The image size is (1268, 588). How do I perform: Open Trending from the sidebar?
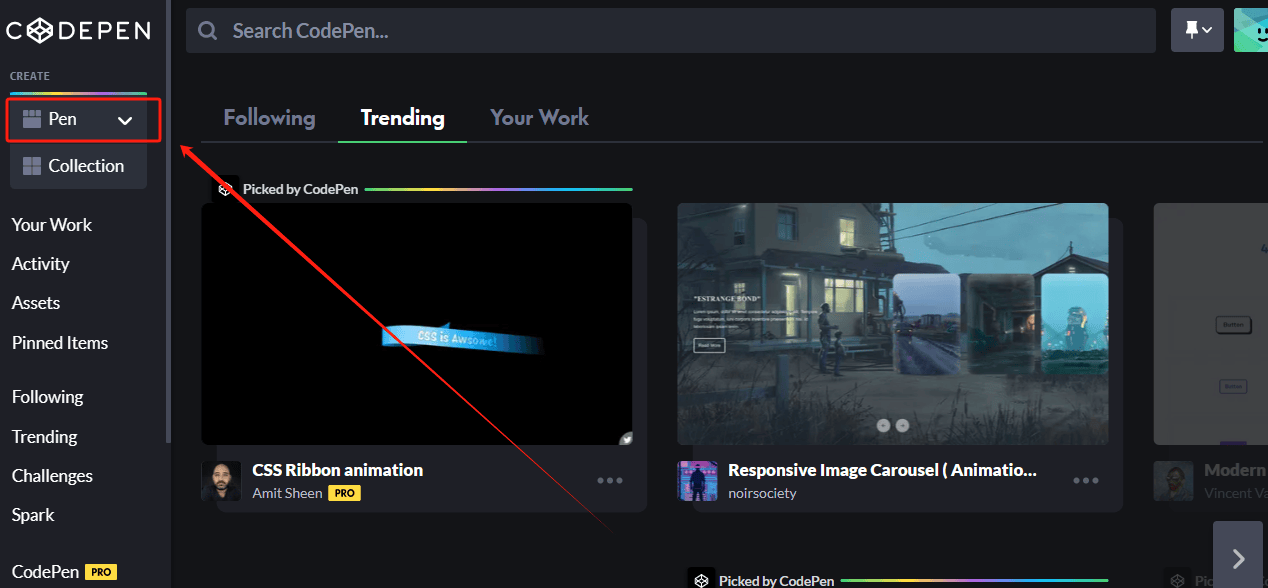(x=44, y=436)
